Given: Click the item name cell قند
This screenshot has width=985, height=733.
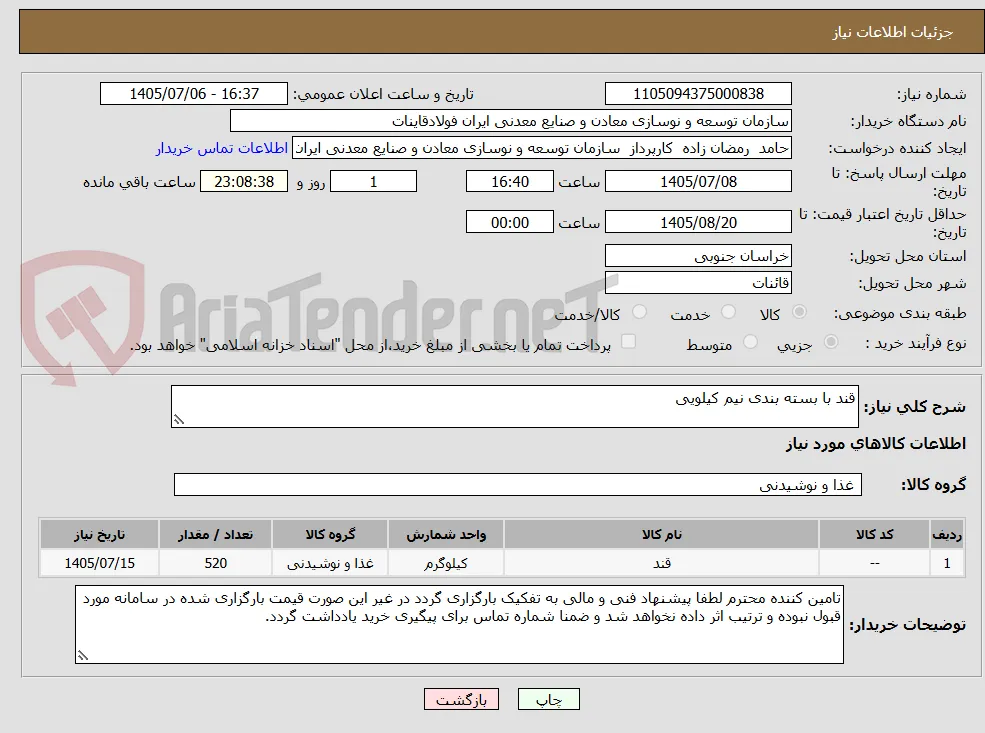Looking at the screenshot, I should (x=661, y=563).
